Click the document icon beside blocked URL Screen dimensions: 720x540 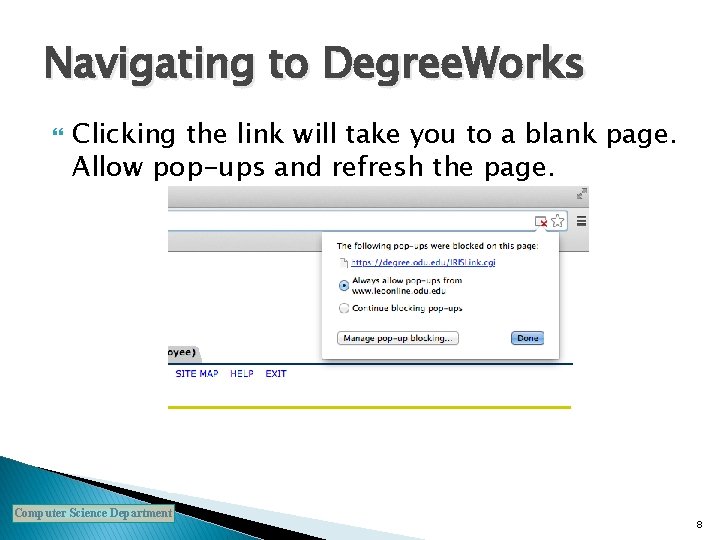coord(343,263)
